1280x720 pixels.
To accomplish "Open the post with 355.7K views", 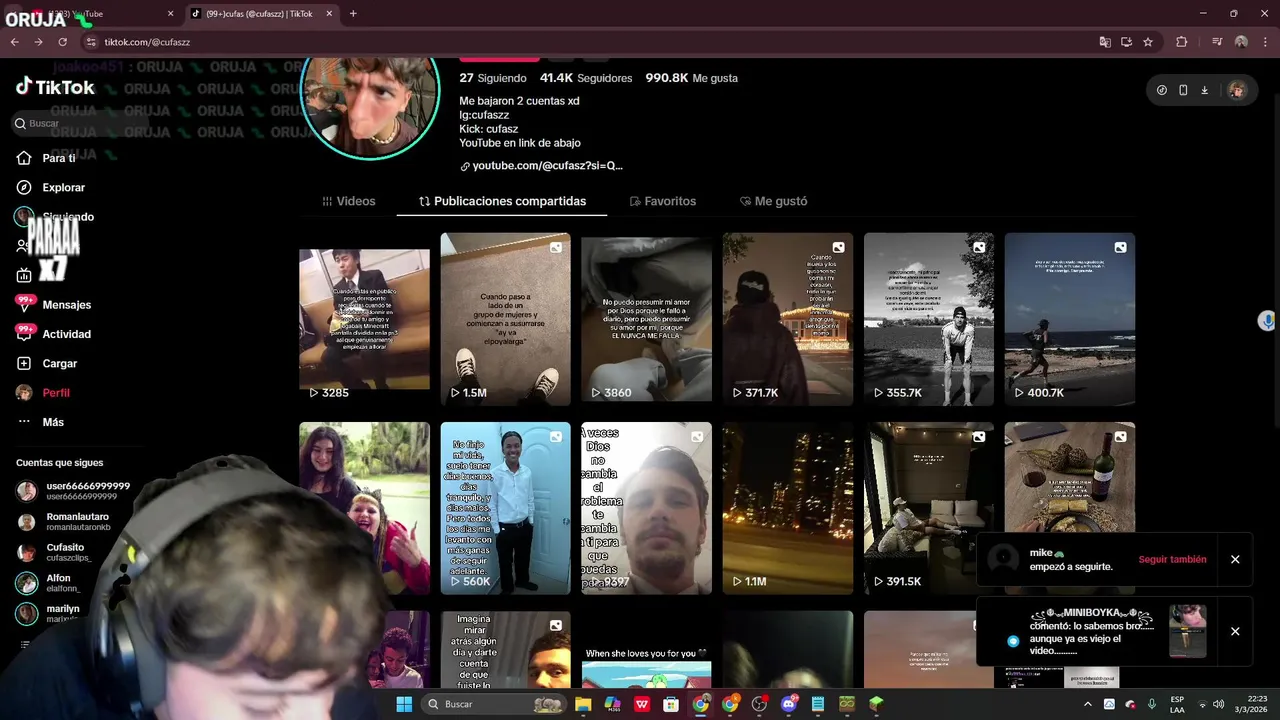I will click(929, 319).
